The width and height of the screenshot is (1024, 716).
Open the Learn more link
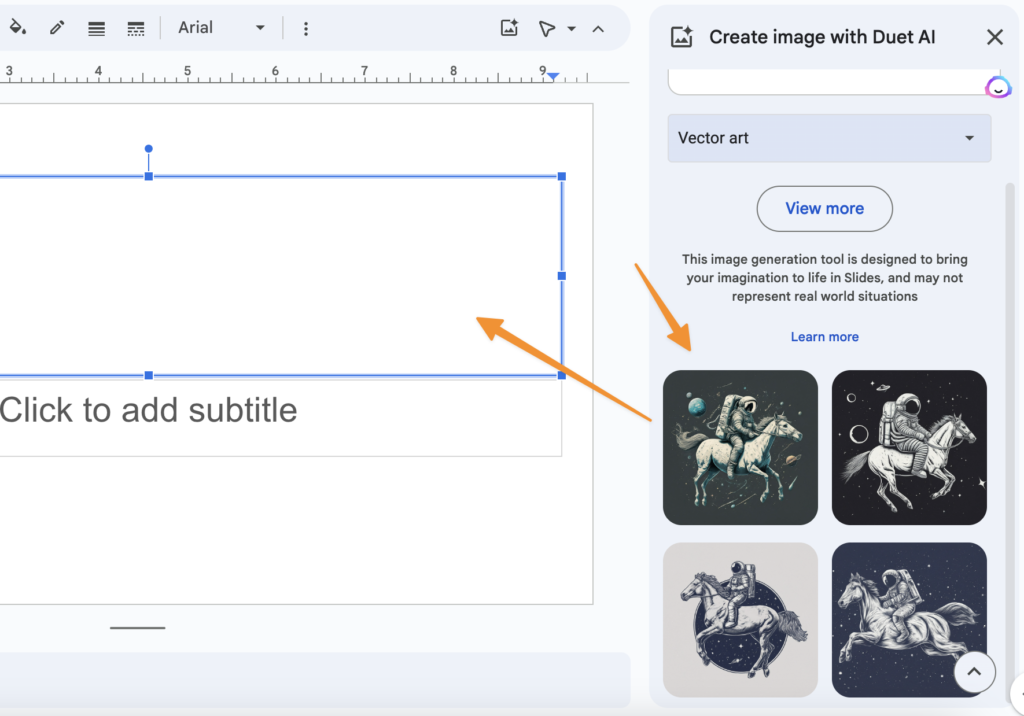coord(824,337)
